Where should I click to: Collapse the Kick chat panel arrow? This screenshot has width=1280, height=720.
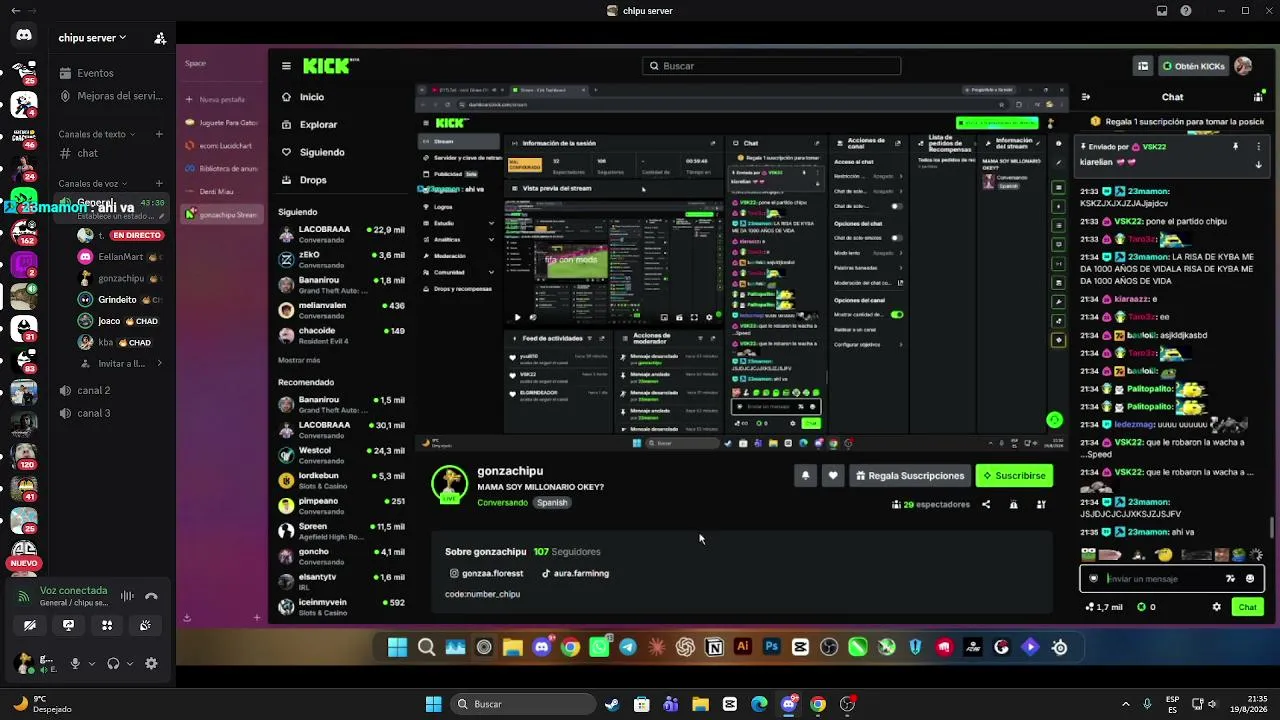pos(1086,97)
